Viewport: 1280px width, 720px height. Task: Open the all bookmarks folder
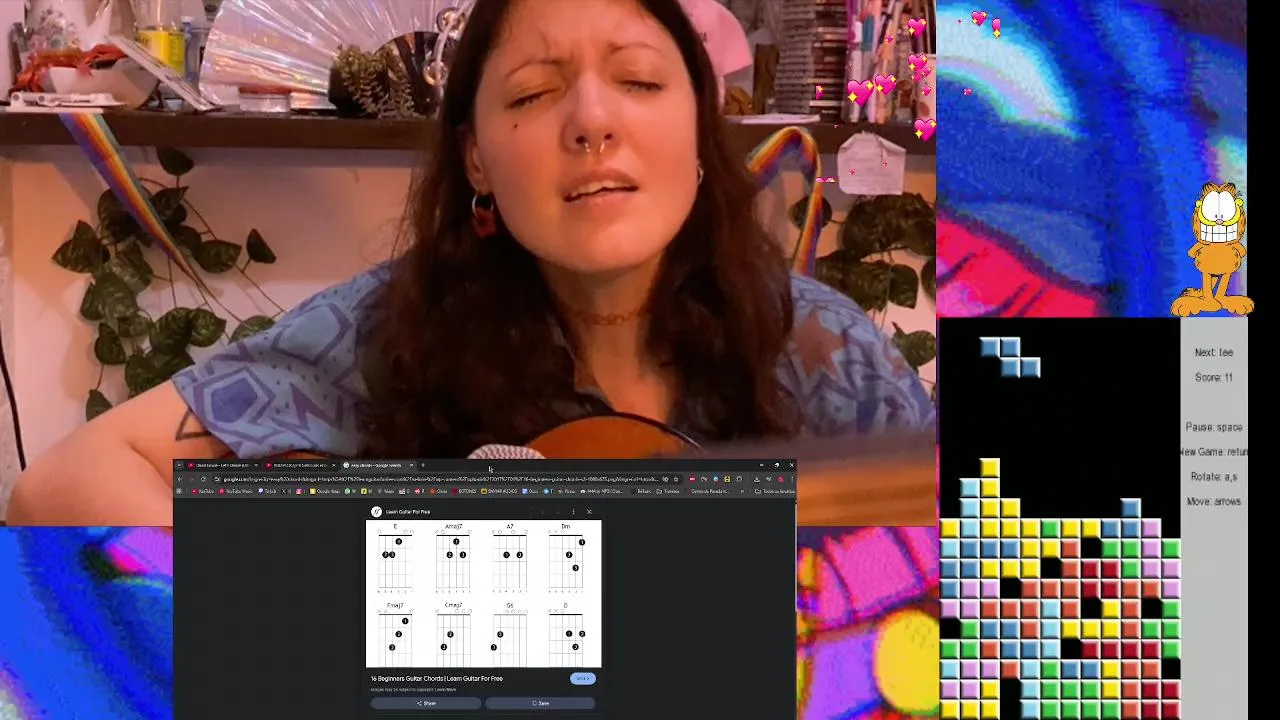click(775, 491)
